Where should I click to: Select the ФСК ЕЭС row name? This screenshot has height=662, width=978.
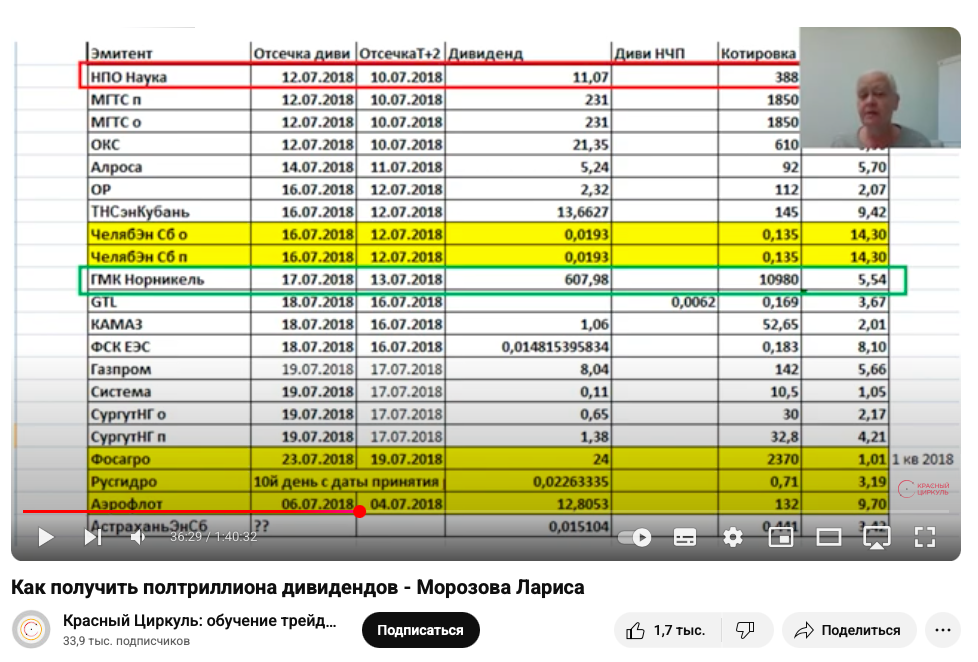coord(120,347)
